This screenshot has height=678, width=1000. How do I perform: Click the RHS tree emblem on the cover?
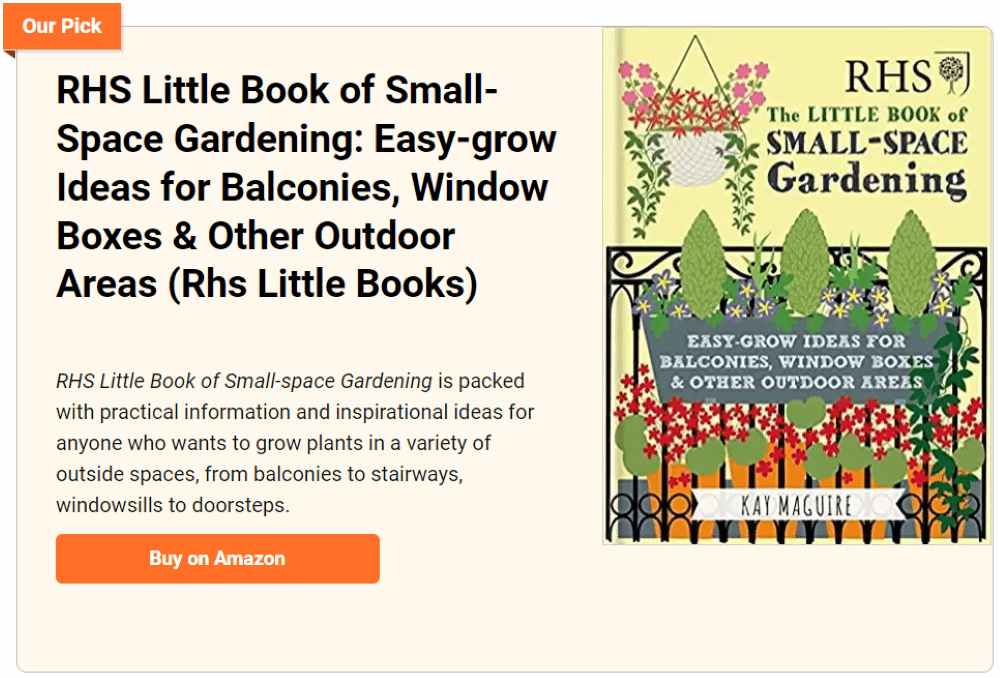pos(953,73)
